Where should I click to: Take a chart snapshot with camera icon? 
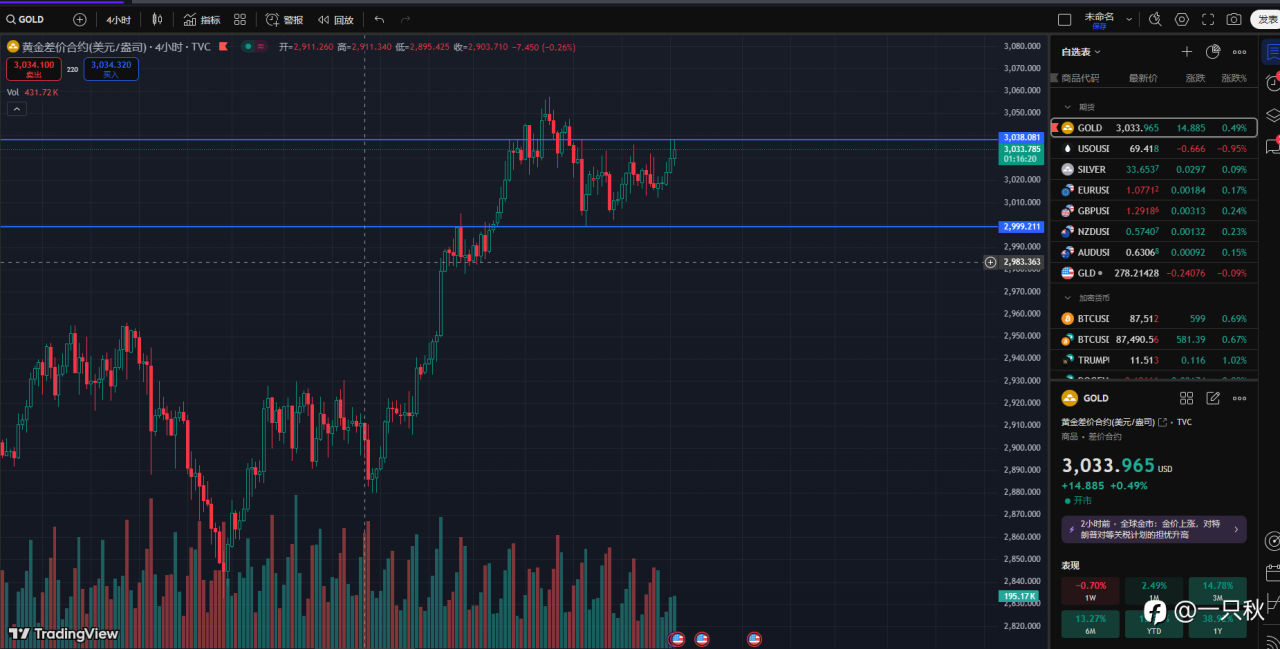pos(1234,19)
